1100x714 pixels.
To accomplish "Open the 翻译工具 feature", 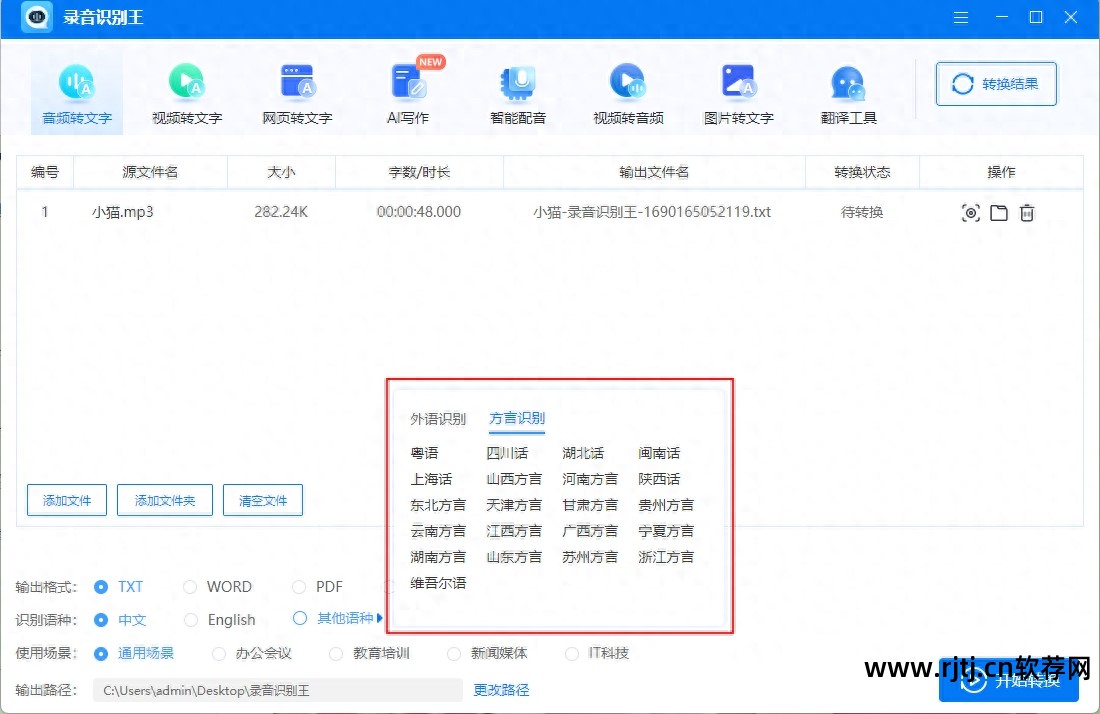I will [848, 92].
